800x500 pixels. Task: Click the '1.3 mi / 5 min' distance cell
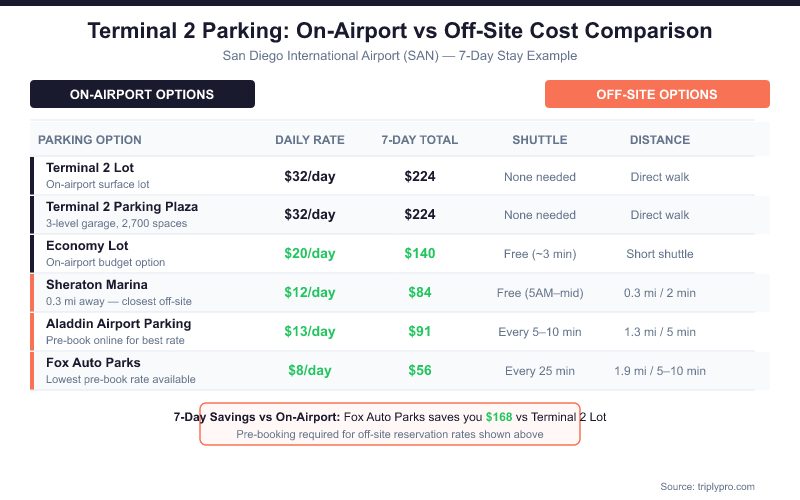660,332
